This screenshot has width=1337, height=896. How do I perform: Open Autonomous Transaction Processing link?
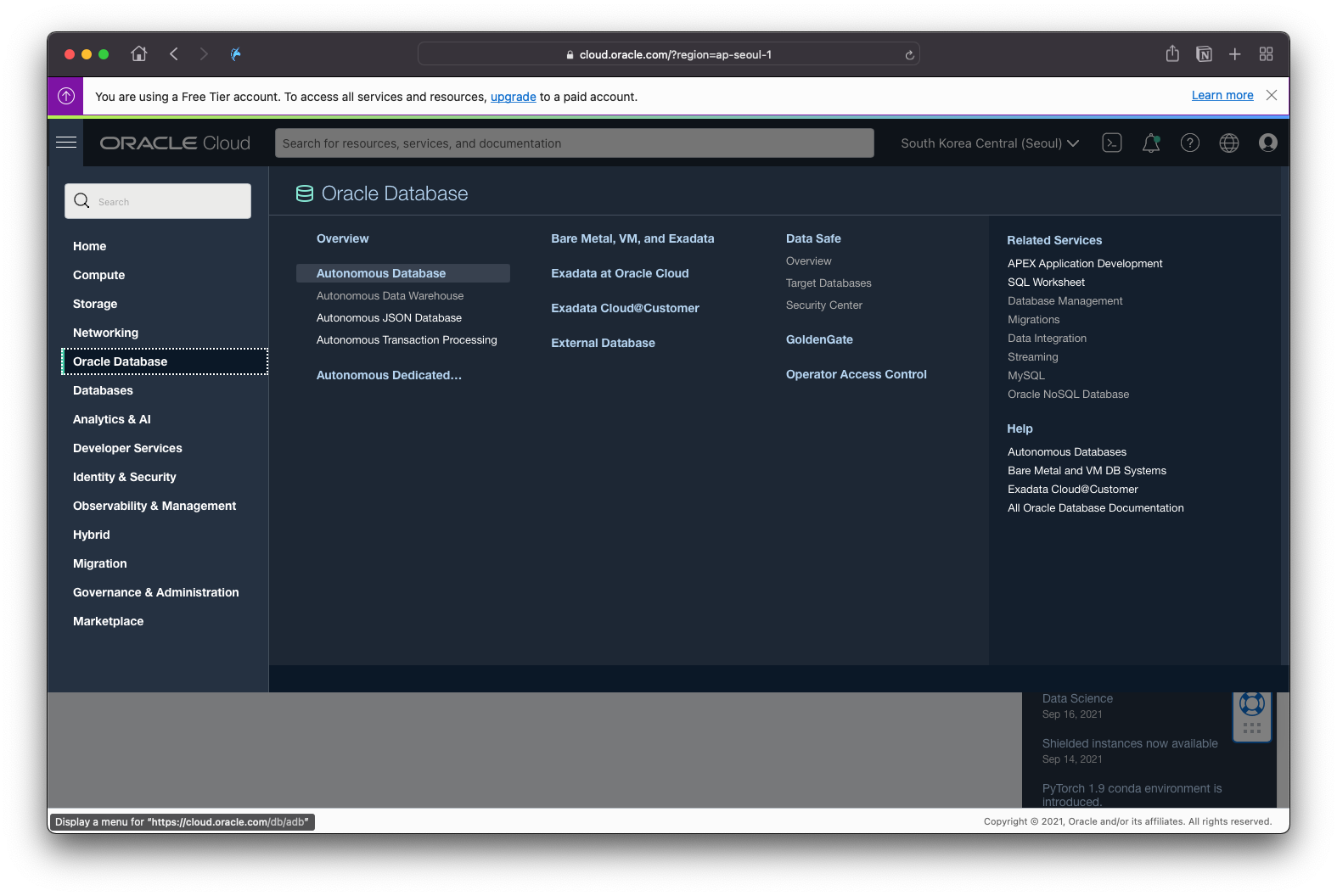point(407,340)
